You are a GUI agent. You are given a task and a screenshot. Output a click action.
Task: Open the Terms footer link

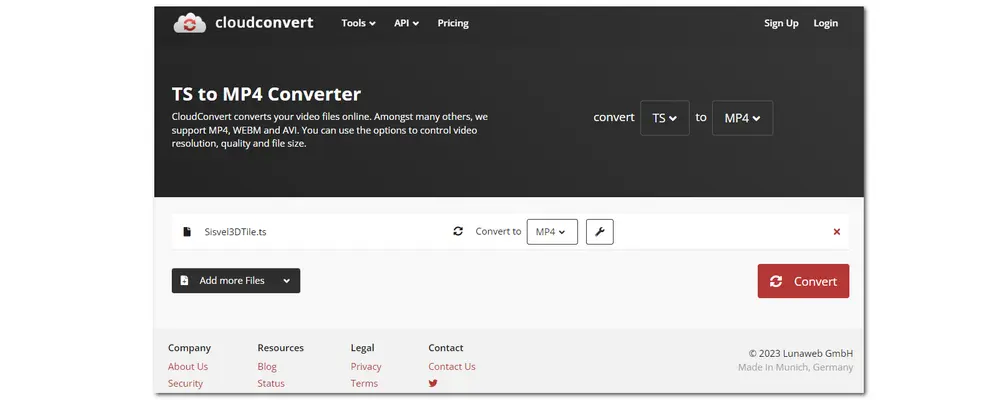click(x=364, y=383)
